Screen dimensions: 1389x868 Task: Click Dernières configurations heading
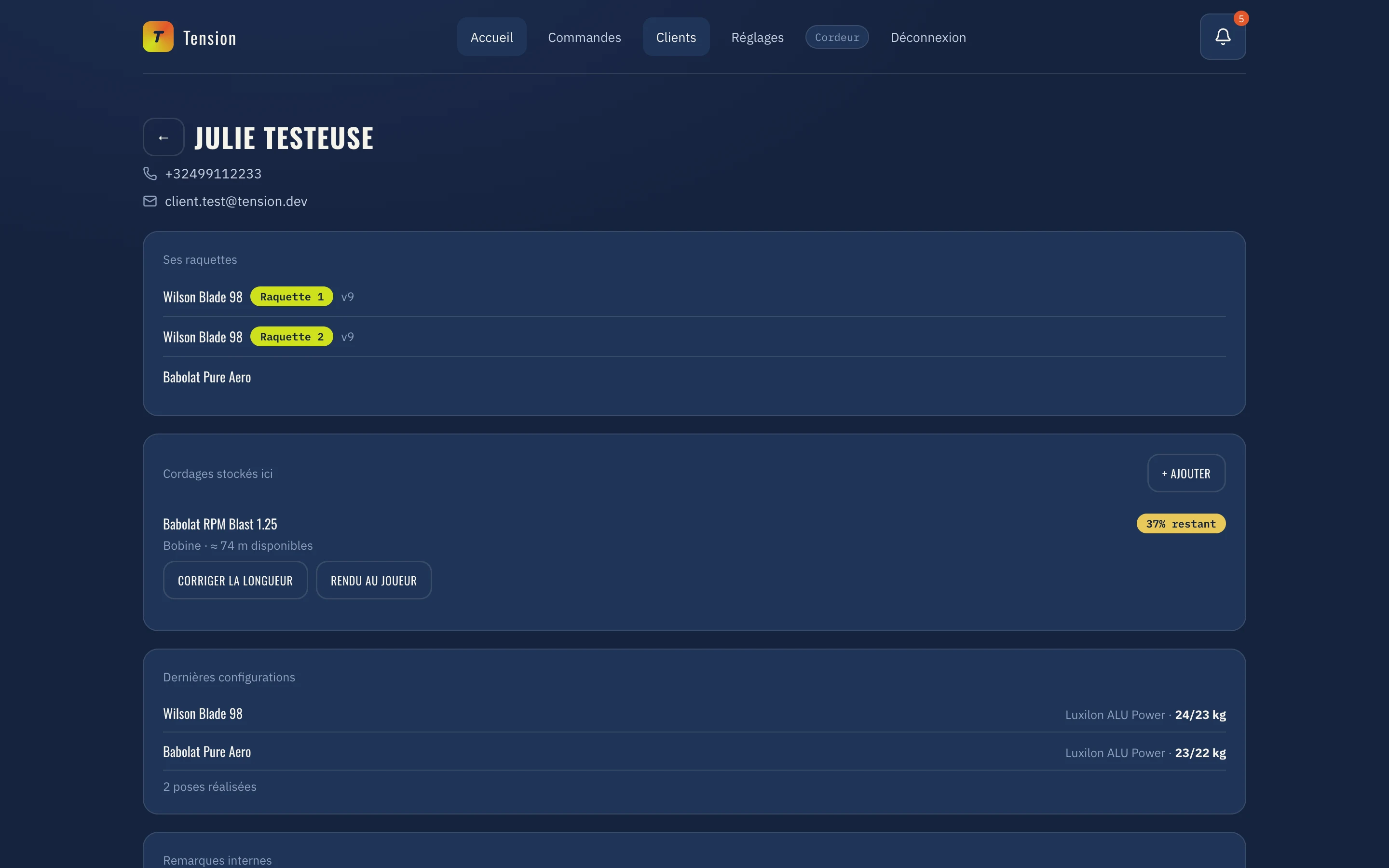click(229, 677)
